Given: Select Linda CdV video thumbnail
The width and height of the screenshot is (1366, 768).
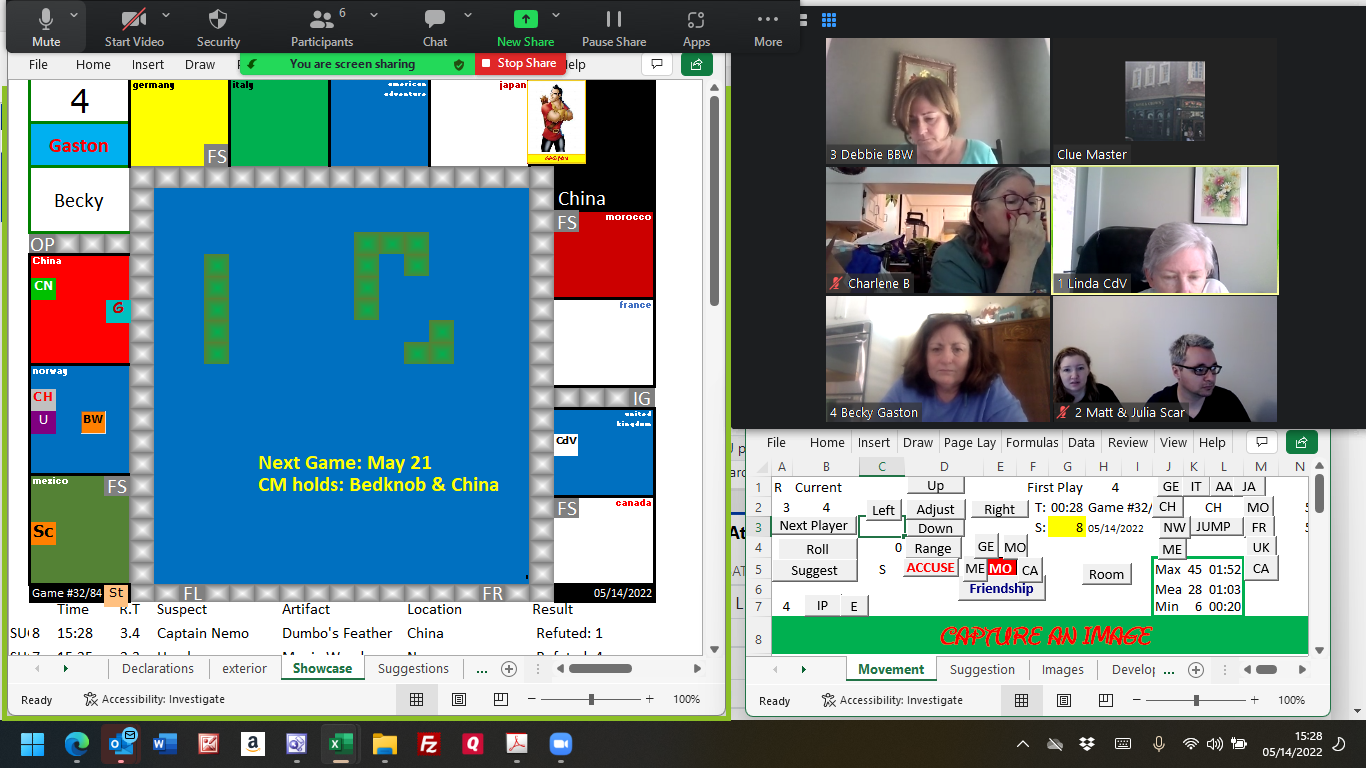Looking at the screenshot, I should 1165,230.
